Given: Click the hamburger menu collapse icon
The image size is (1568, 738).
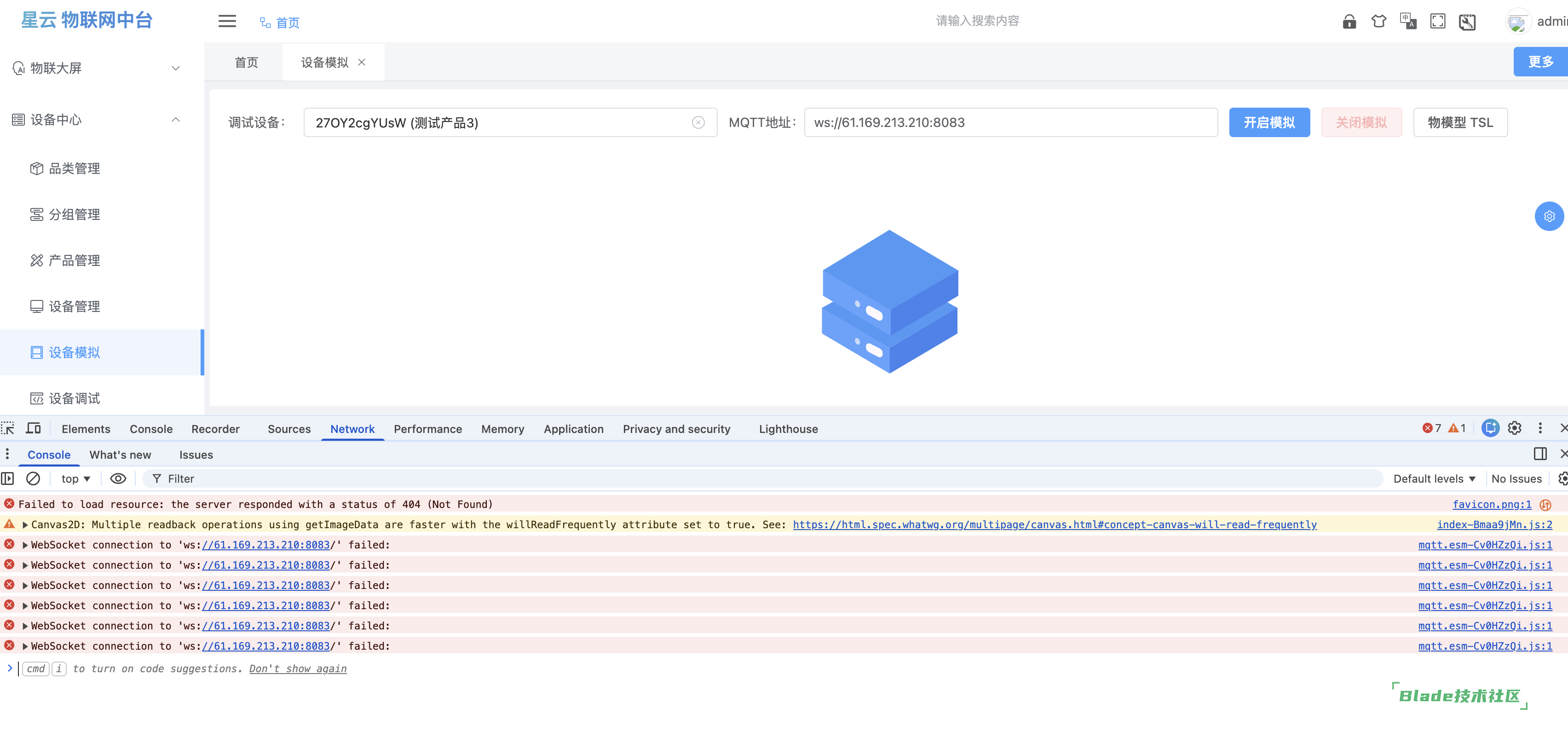Looking at the screenshot, I should pyautogui.click(x=227, y=21).
